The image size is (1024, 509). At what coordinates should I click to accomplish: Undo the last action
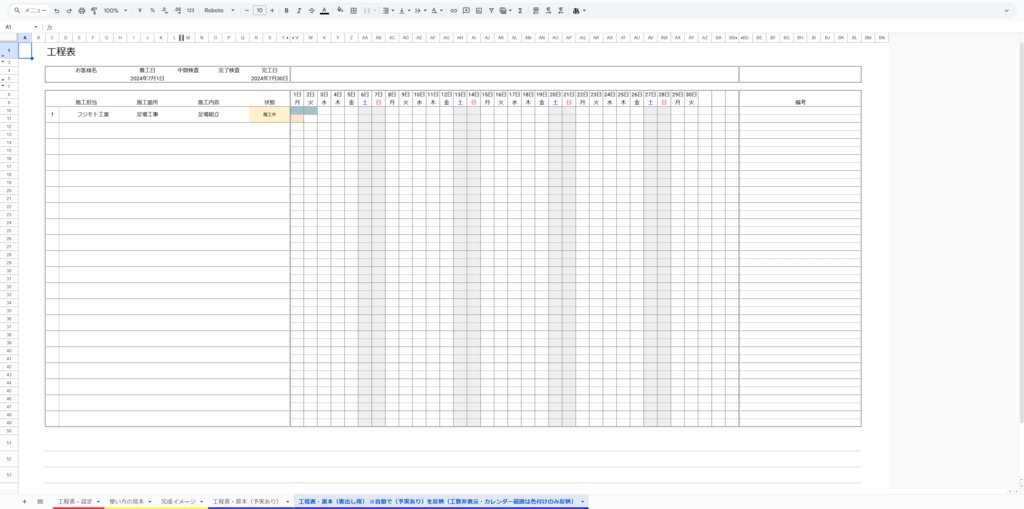point(57,11)
